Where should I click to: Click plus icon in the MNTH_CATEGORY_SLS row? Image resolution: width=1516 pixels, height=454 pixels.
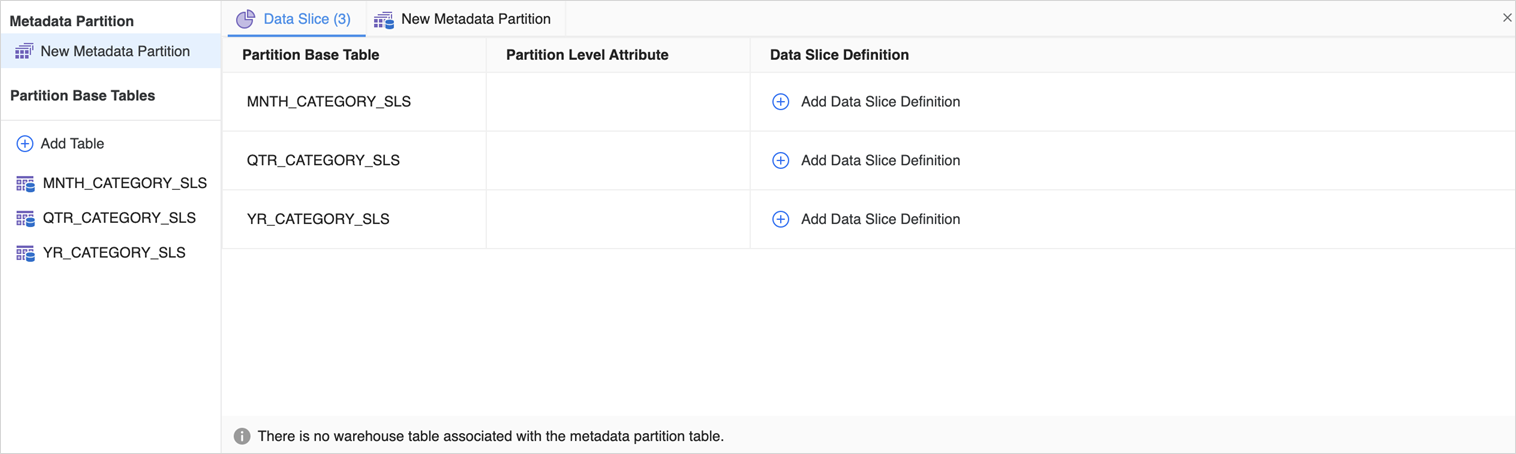click(780, 102)
